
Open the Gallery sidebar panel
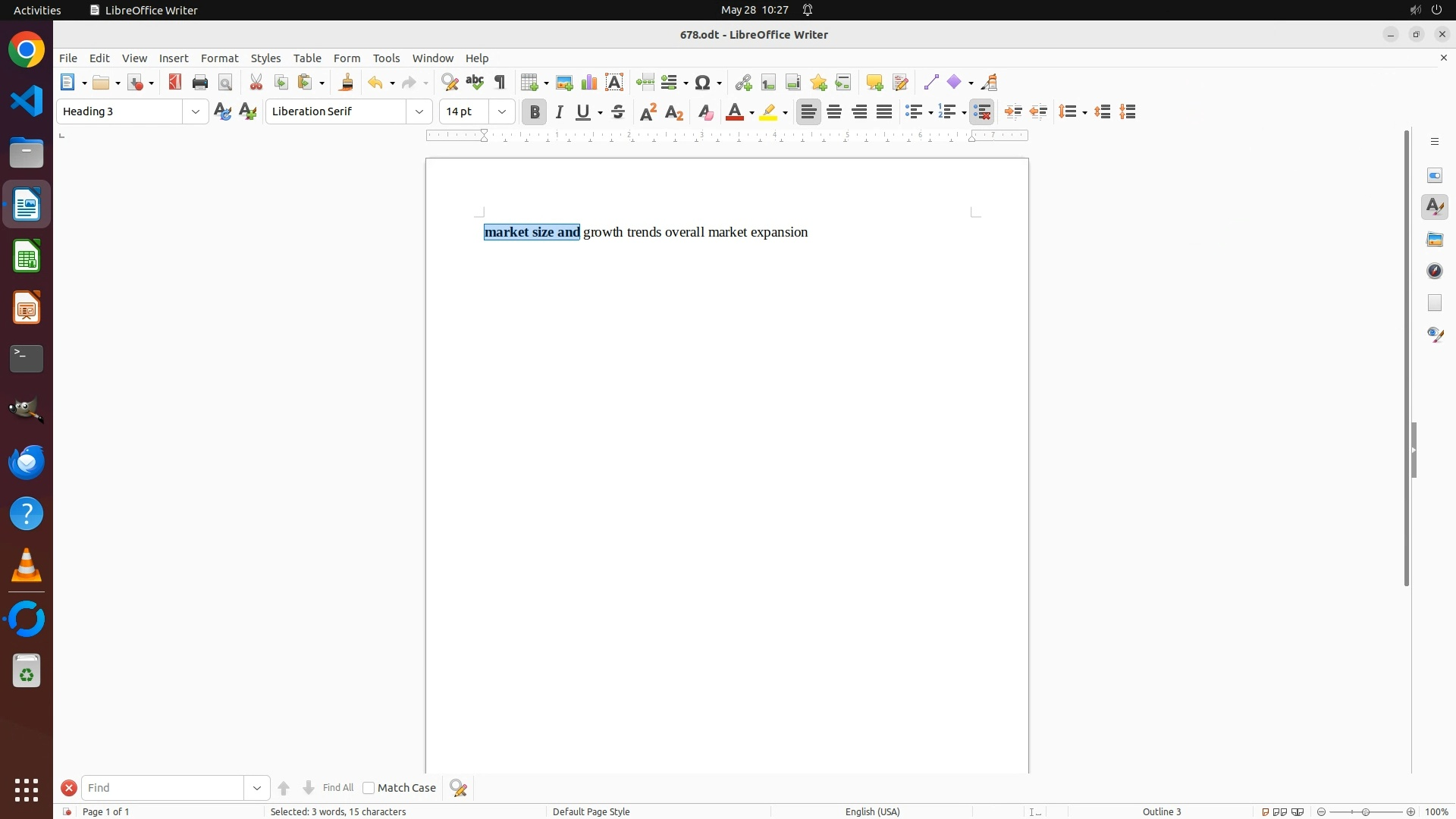pyautogui.click(x=1435, y=240)
